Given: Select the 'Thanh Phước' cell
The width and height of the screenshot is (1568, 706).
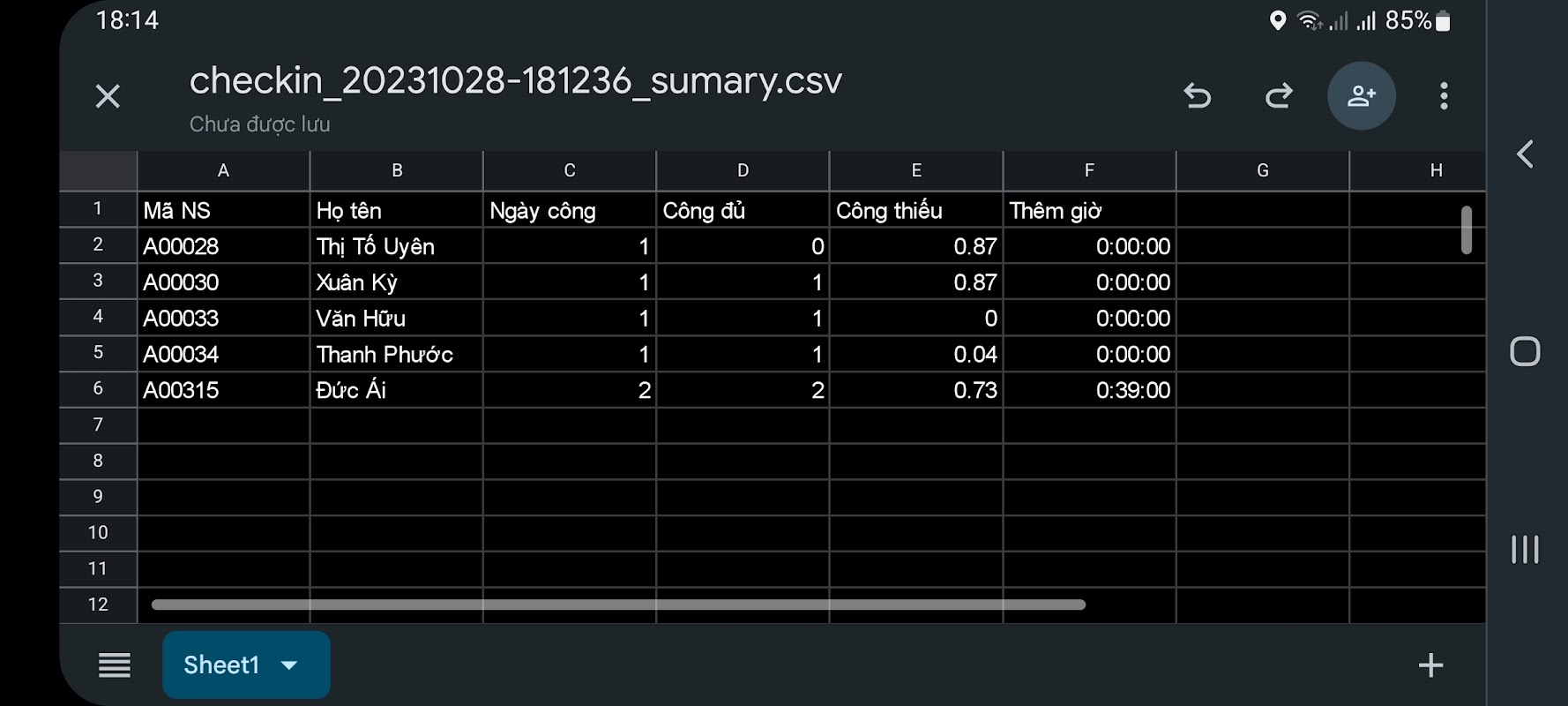Looking at the screenshot, I should [x=397, y=354].
